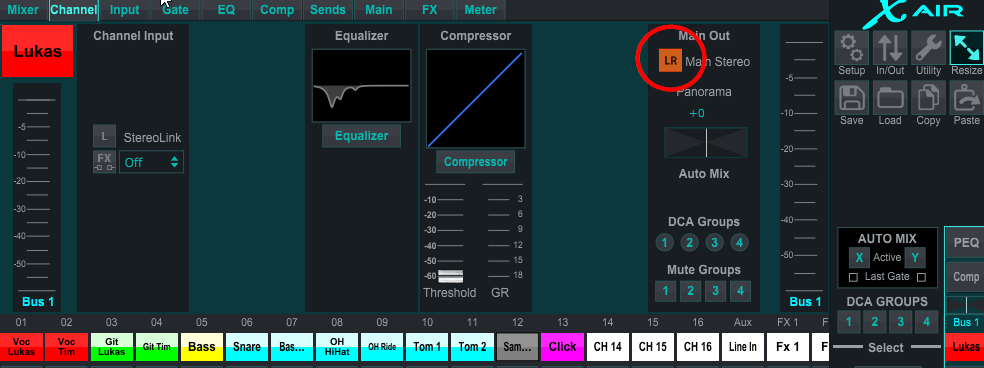The width and height of the screenshot is (984, 368).
Task: Click the Resize arrows icon
Action: tap(966, 48)
